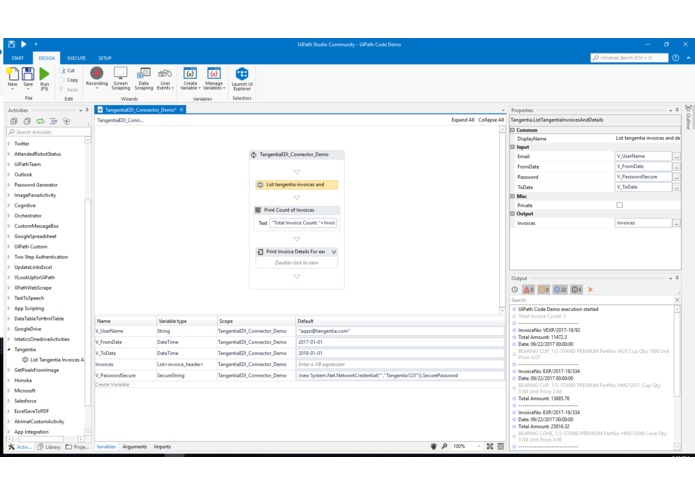Start Recording from the ribbon
Image resolution: width=695 pixels, height=494 pixels.
coord(97,74)
